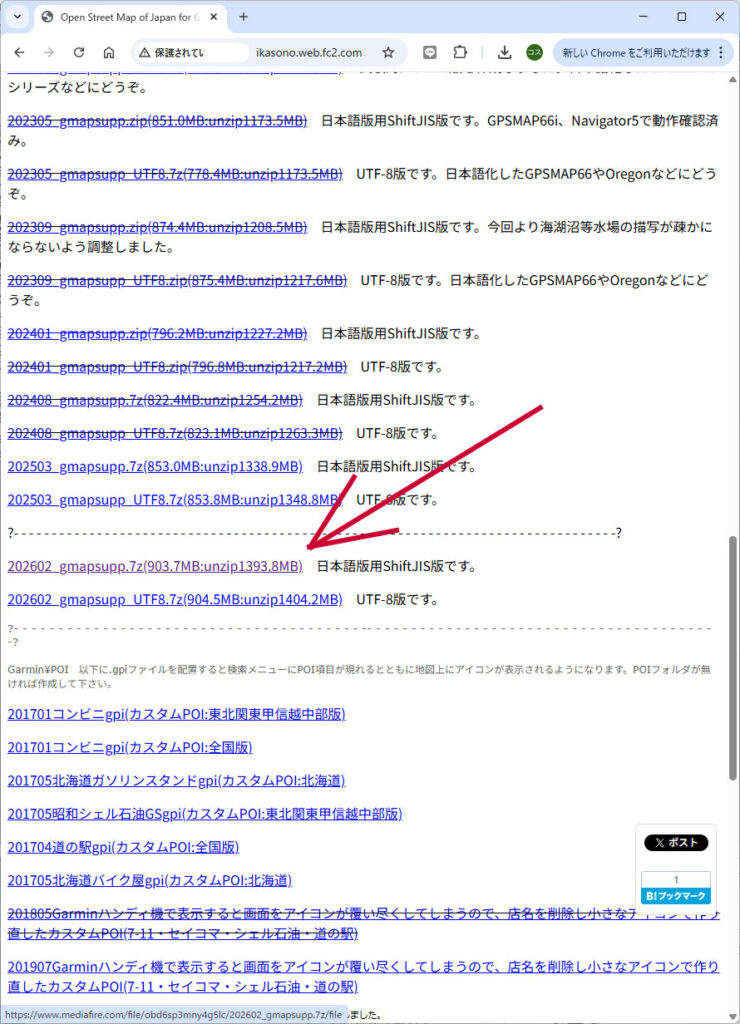Click the green profile avatar icon

pos(535,53)
